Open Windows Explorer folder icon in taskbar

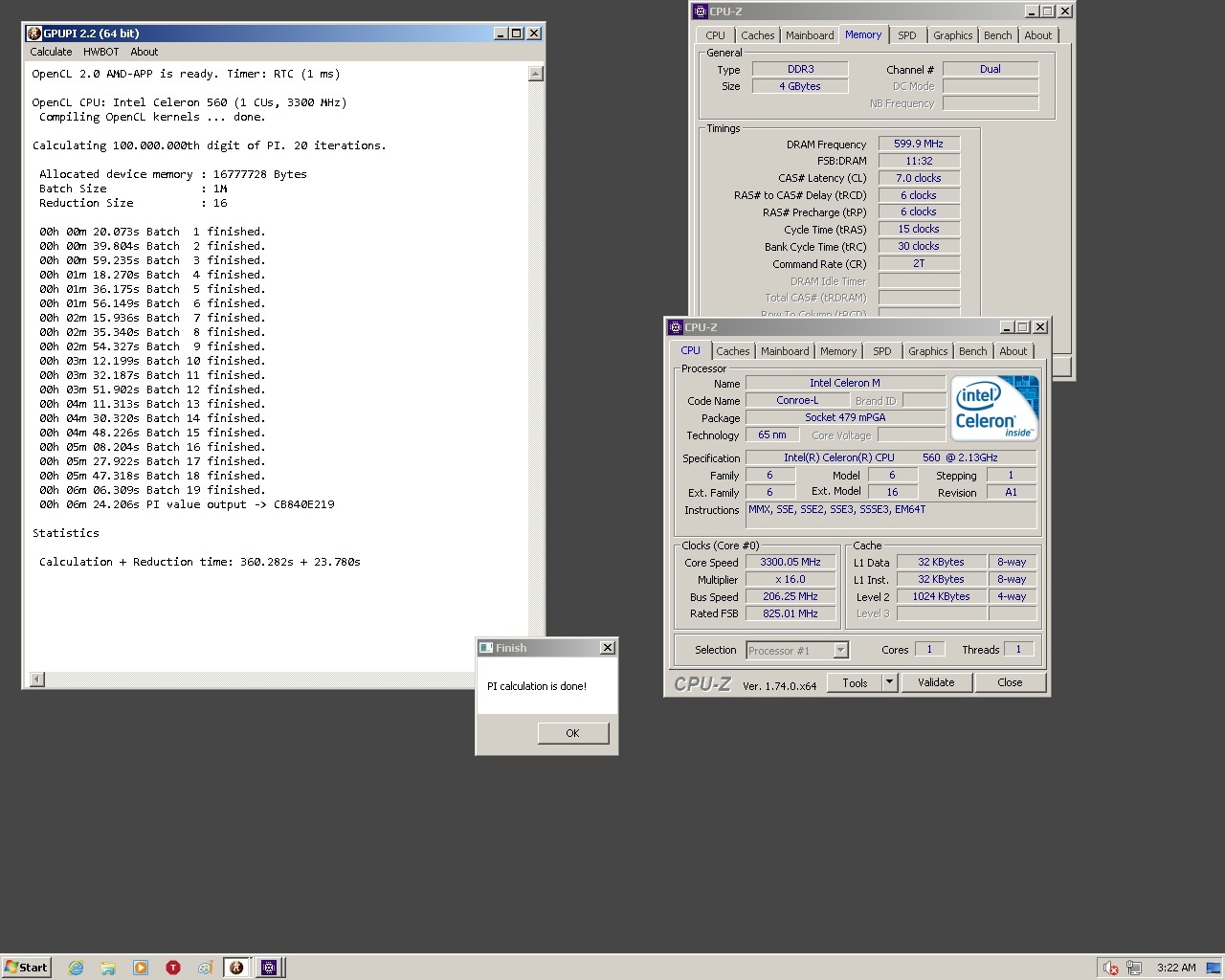(108, 968)
